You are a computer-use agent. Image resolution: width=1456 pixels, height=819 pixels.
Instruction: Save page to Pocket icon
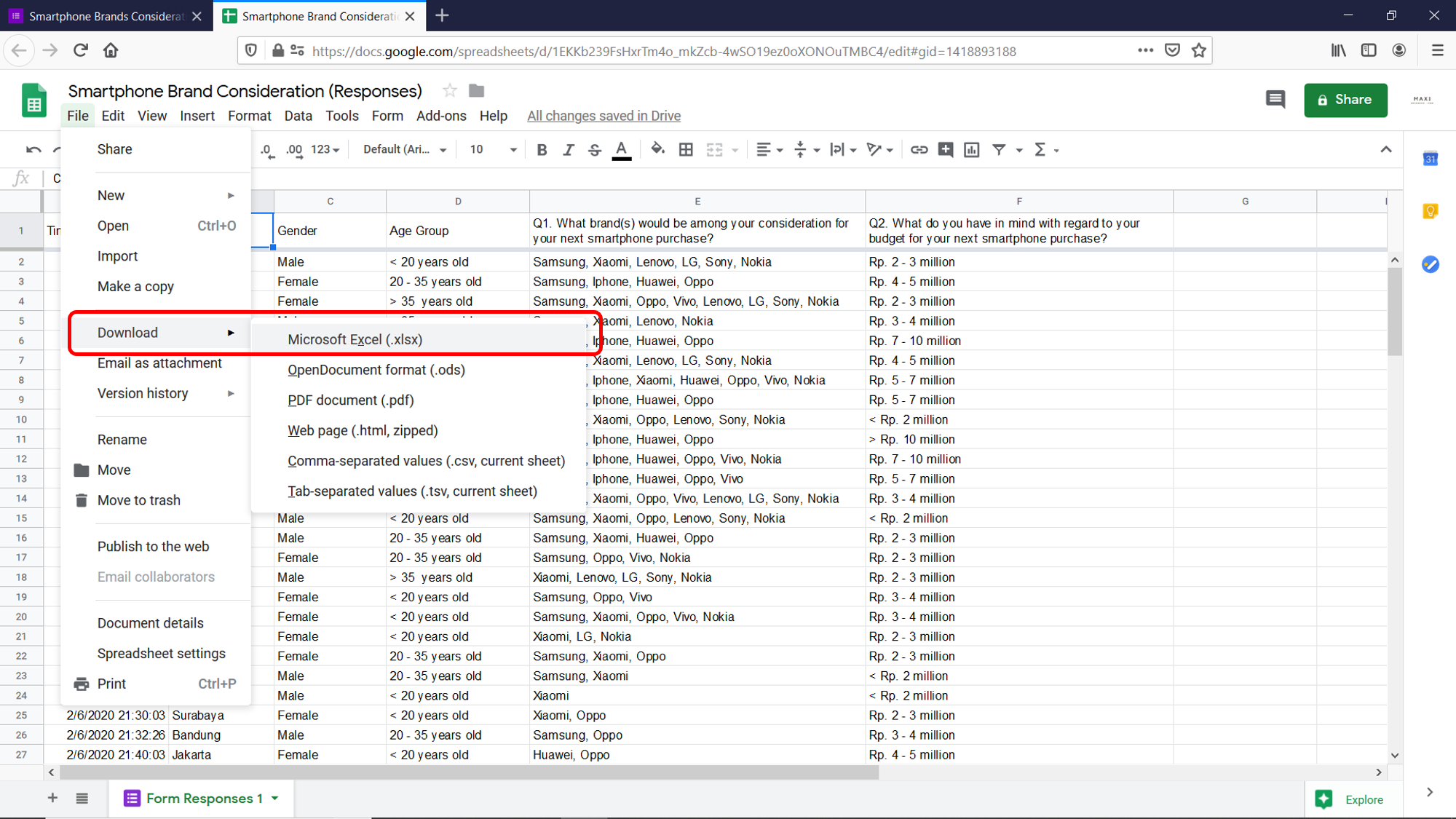pyautogui.click(x=1172, y=50)
